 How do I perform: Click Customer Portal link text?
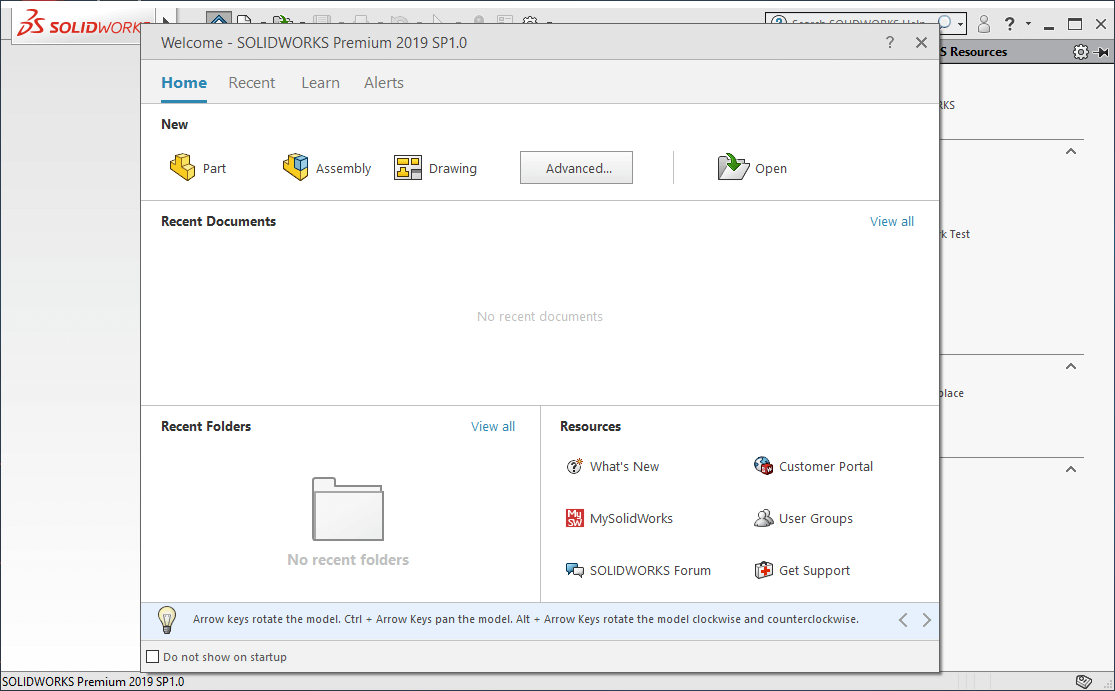click(826, 466)
